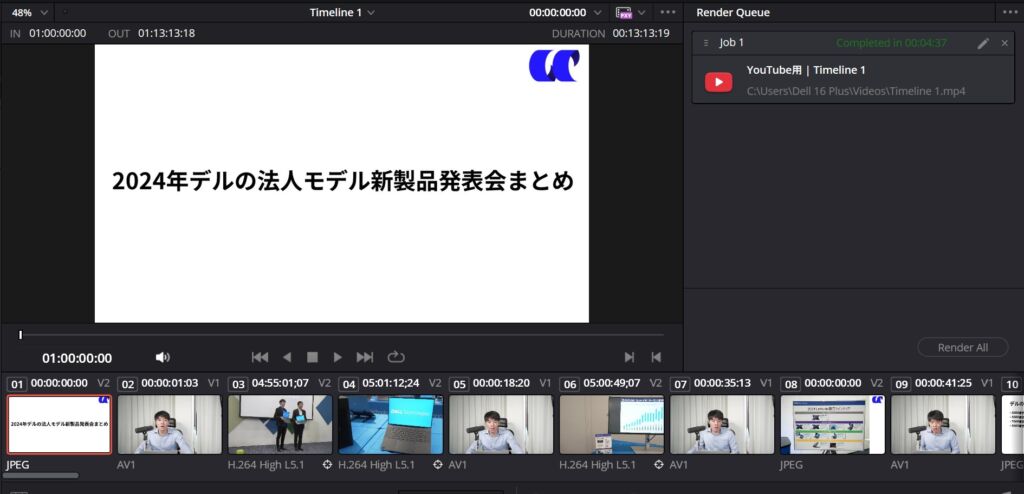The height and width of the screenshot is (494, 1024).
Task: Click clip number badge 01
Action: click(x=17, y=384)
